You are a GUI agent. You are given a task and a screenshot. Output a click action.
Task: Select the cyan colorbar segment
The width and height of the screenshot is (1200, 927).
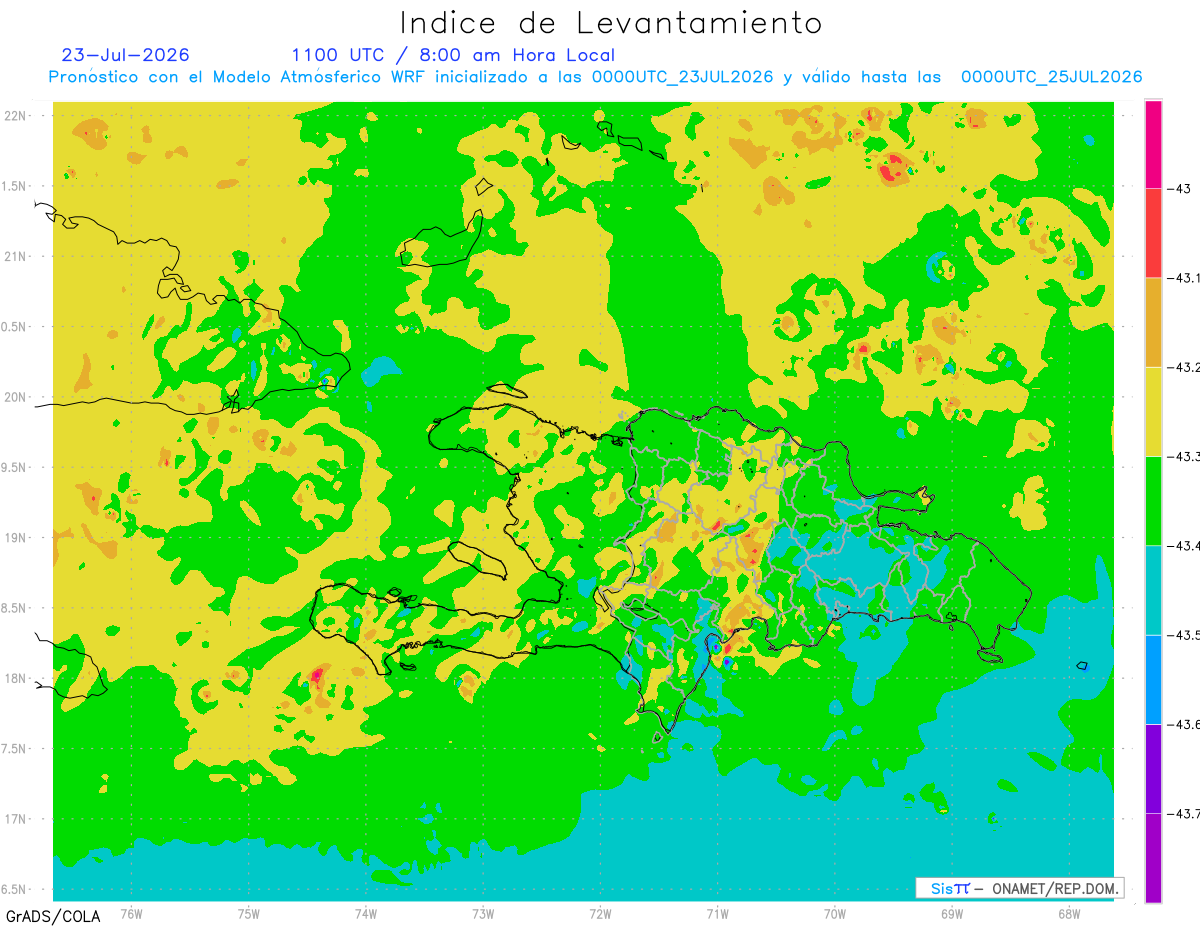pos(1153,589)
